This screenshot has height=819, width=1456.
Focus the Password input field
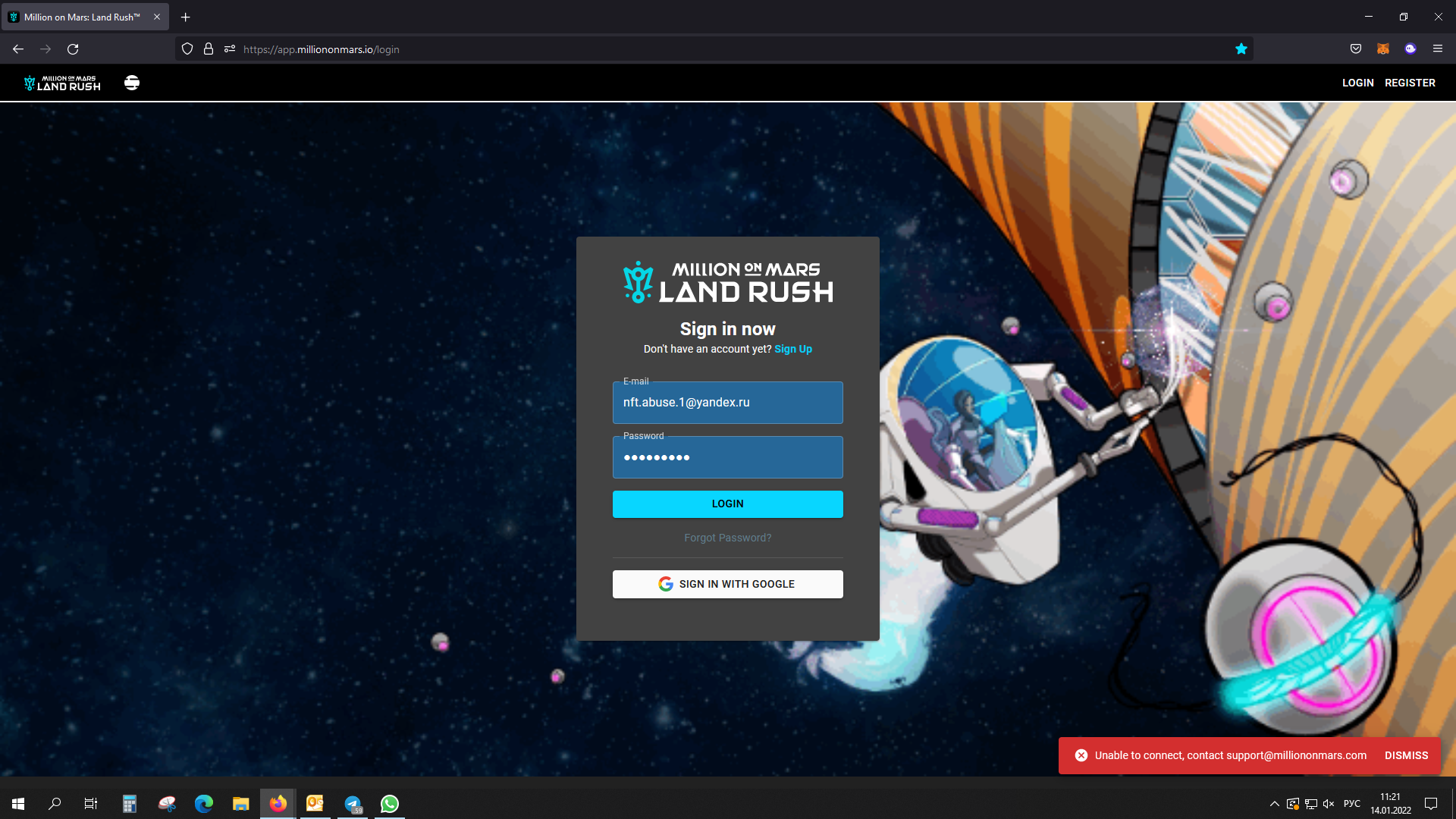point(728,457)
